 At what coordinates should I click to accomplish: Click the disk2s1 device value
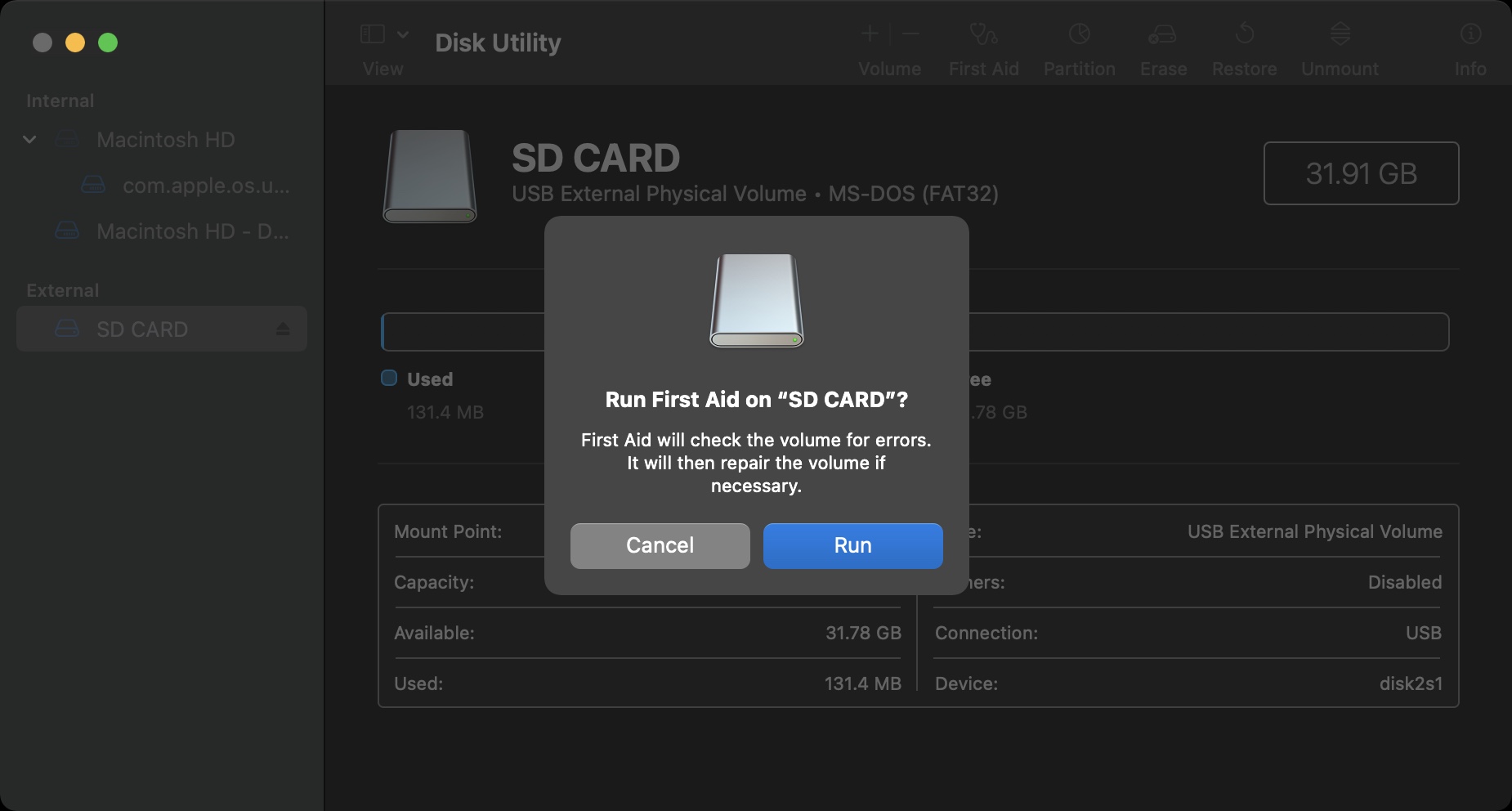click(1411, 683)
